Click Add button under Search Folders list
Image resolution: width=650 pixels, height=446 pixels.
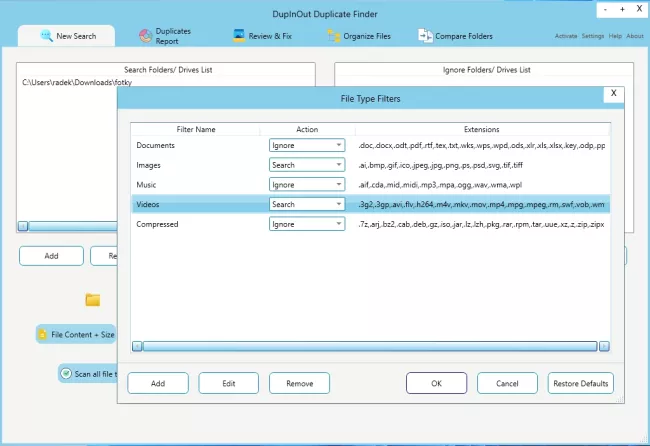coord(51,256)
